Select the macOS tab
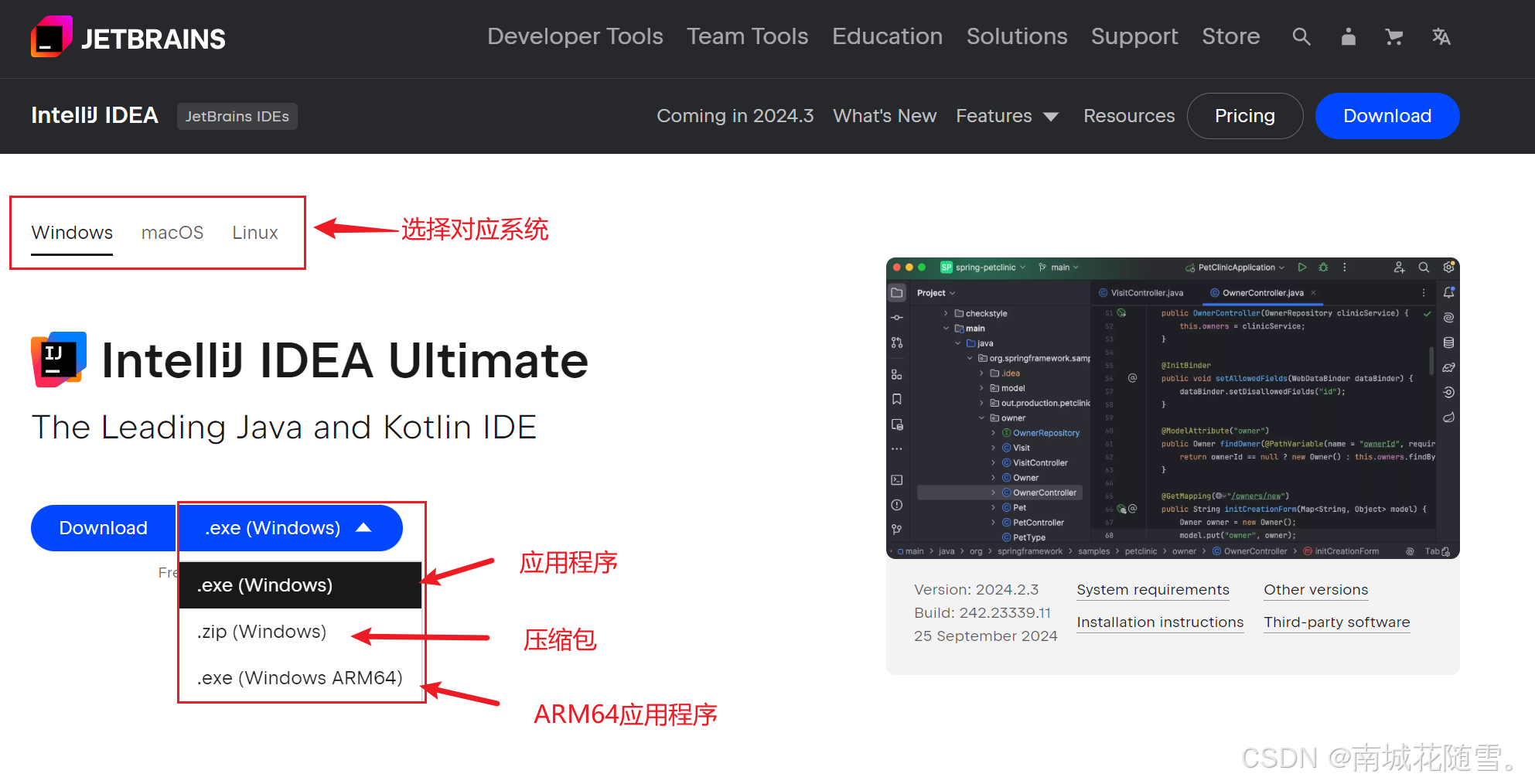 pyautogui.click(x=172, y=233)
